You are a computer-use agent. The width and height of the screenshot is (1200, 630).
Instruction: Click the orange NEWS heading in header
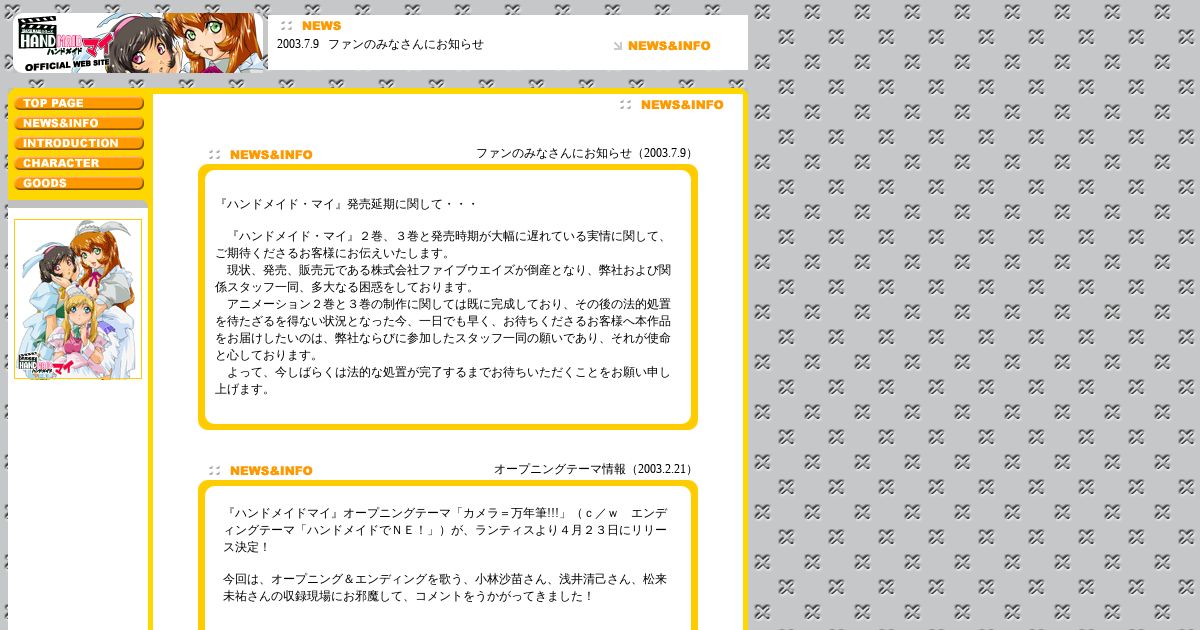321,26
